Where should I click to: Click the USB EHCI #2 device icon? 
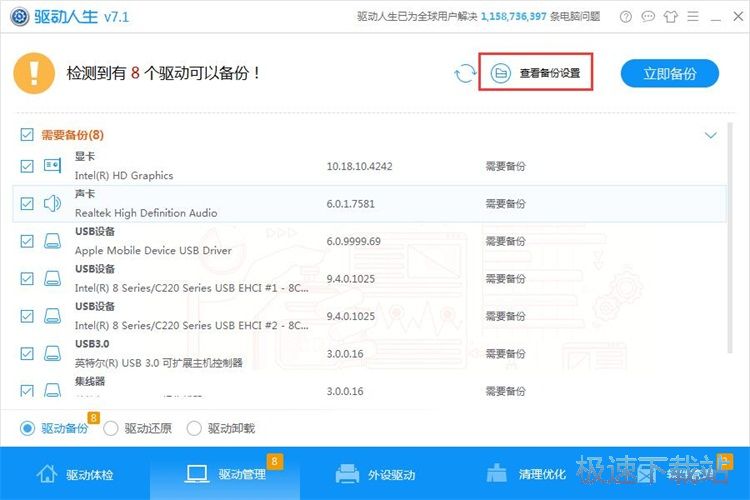click(x=52, y=316)
